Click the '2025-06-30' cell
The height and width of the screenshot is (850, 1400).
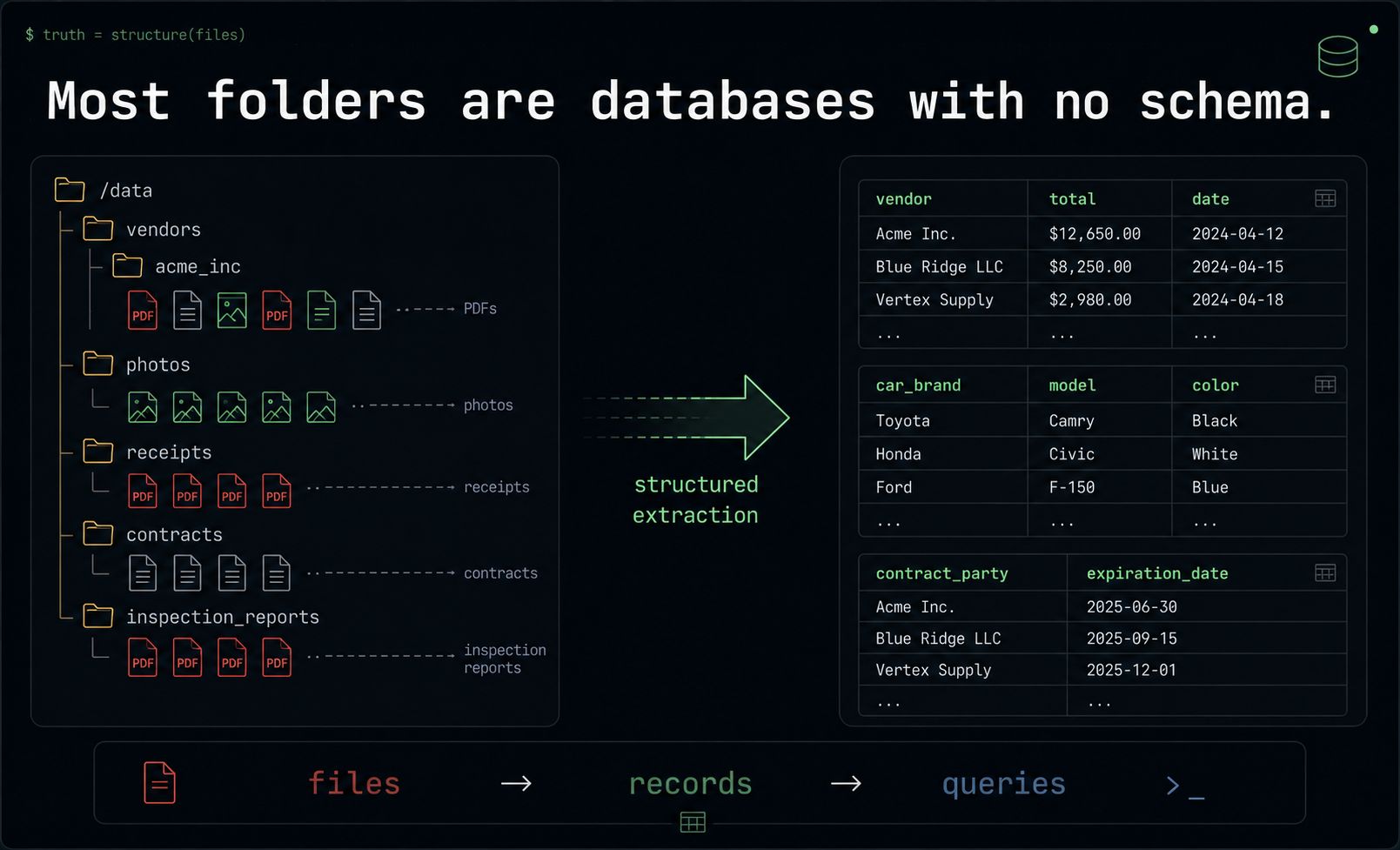click(1131, 606)
